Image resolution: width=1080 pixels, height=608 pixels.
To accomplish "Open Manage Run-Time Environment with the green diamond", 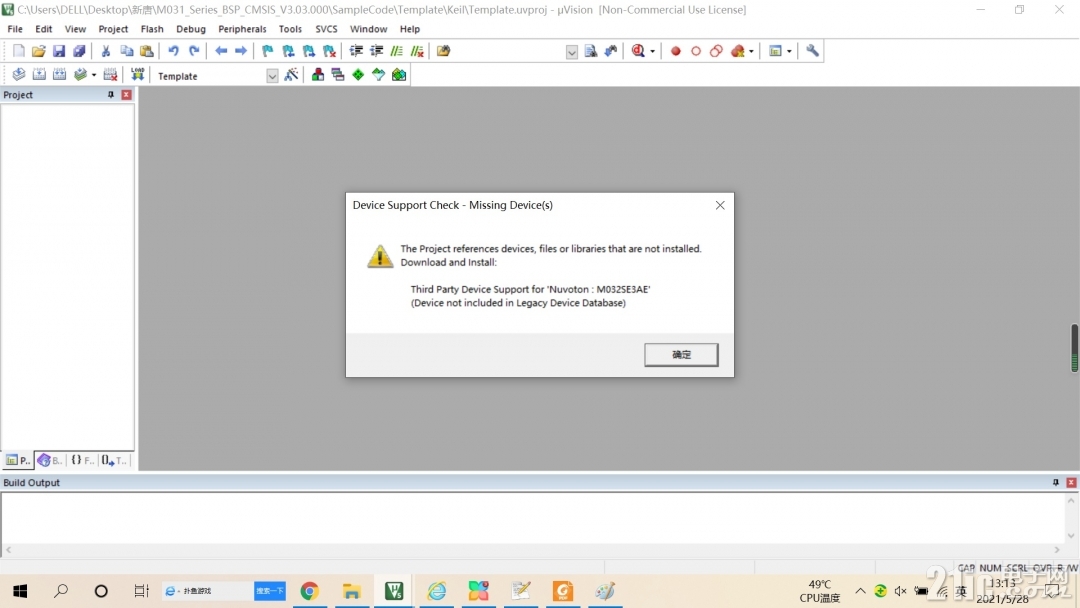I will click(358, 74).
